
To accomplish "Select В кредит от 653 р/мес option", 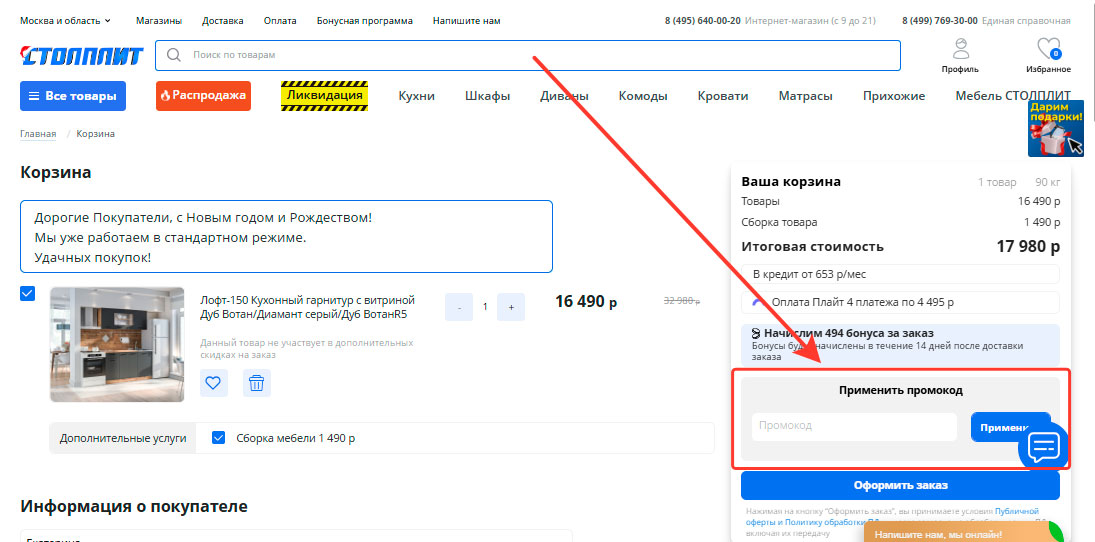I will (x=900, y=274).
